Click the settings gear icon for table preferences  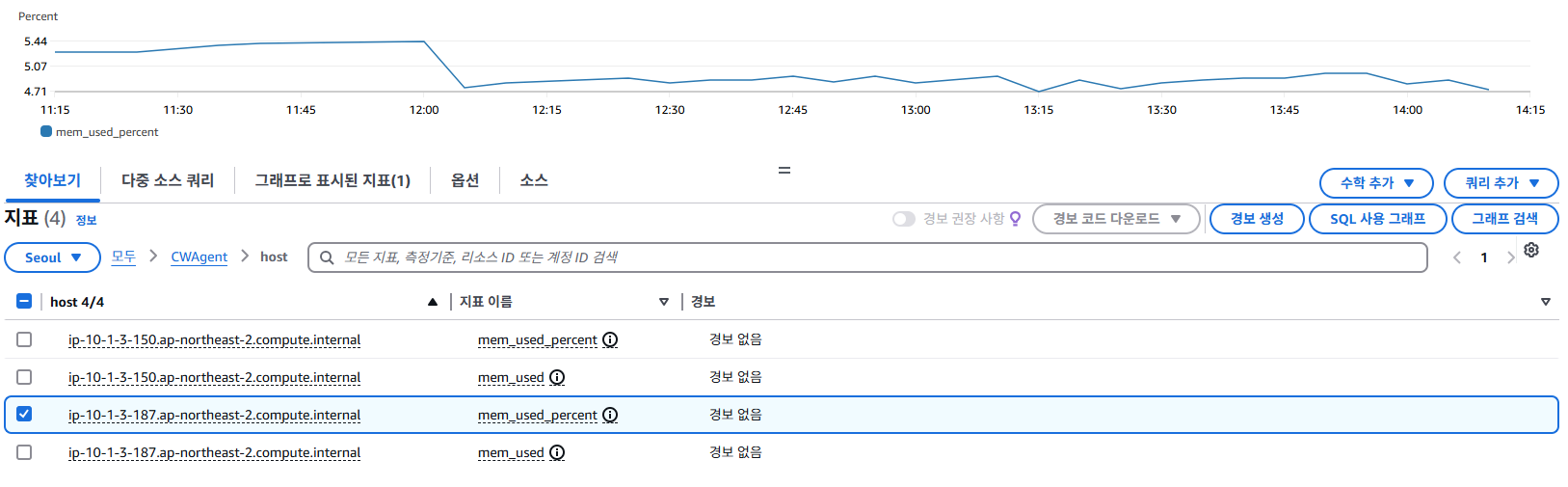coord(1531,250)
